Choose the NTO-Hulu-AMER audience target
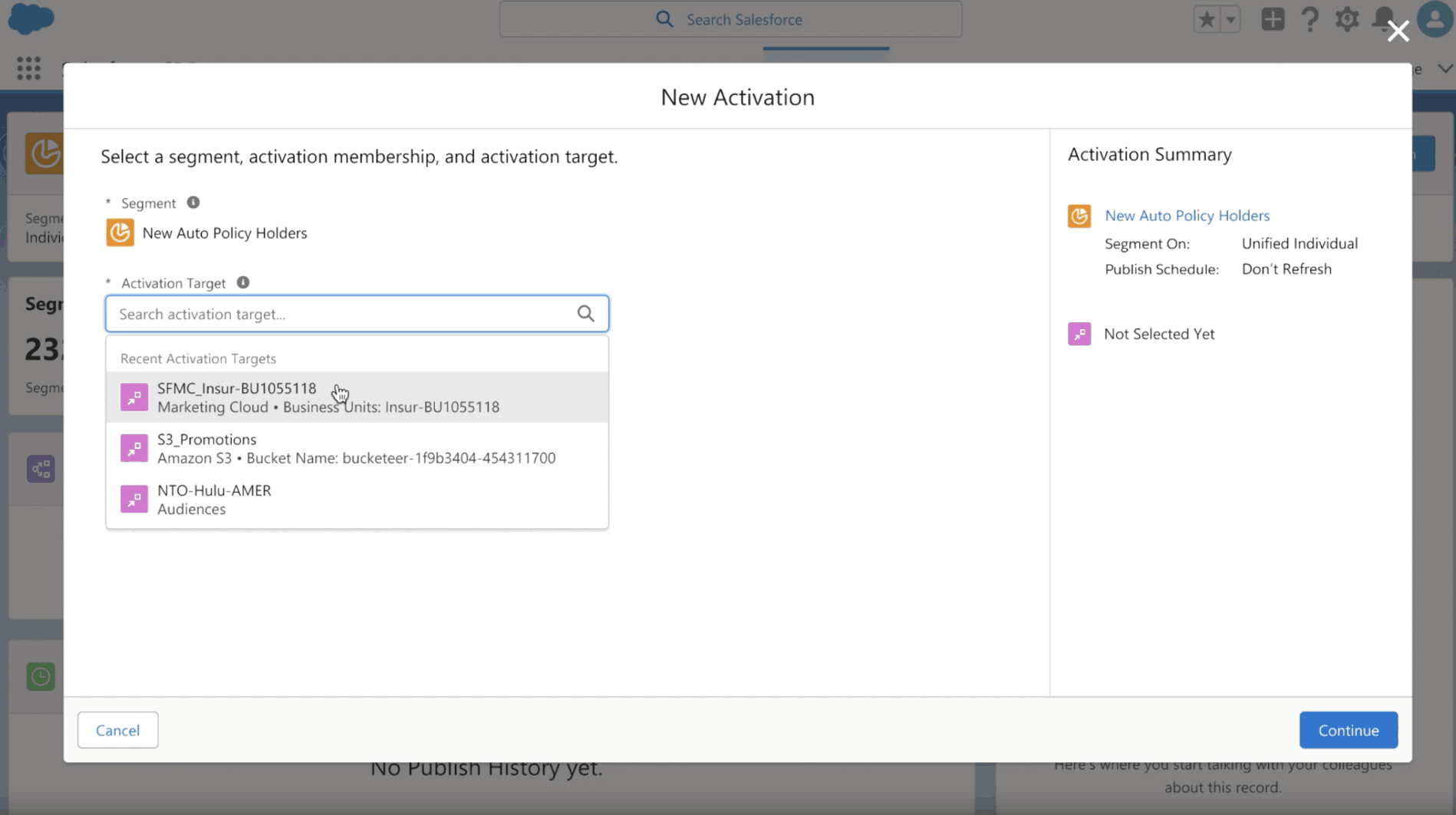Screen dimensions: 1456x815 click(x=357, y=500)
